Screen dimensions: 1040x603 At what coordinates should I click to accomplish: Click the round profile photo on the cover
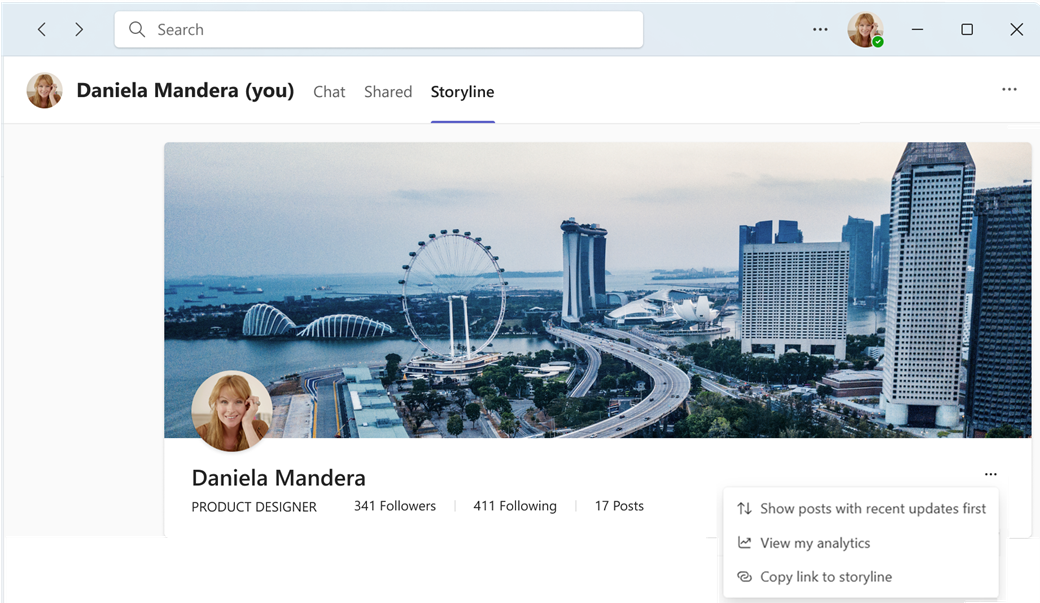(232, 410)
